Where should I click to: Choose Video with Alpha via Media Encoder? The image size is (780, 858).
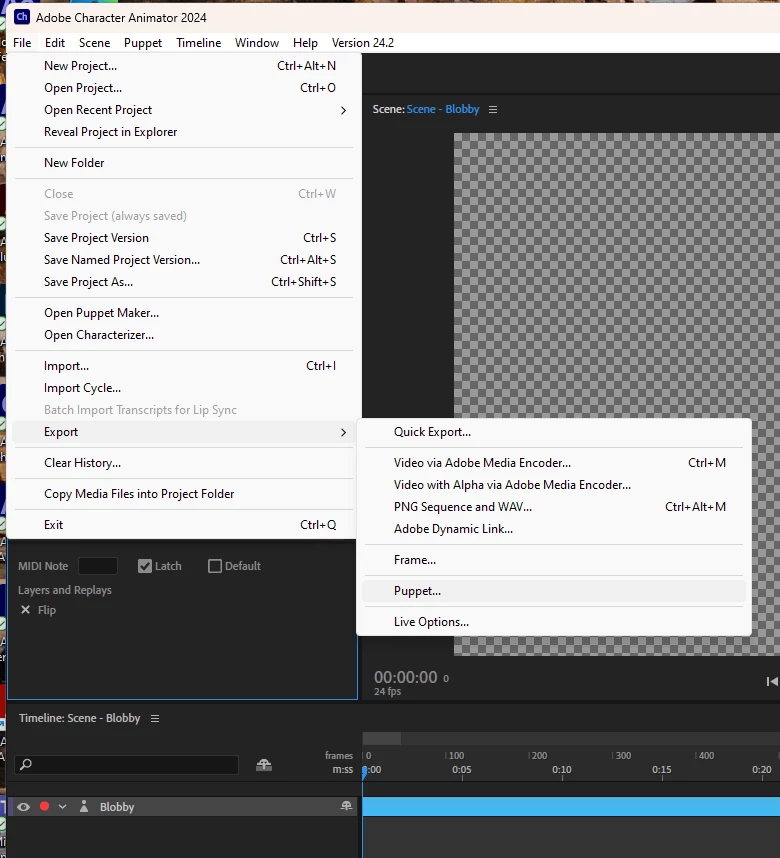(x=554, y=484)
